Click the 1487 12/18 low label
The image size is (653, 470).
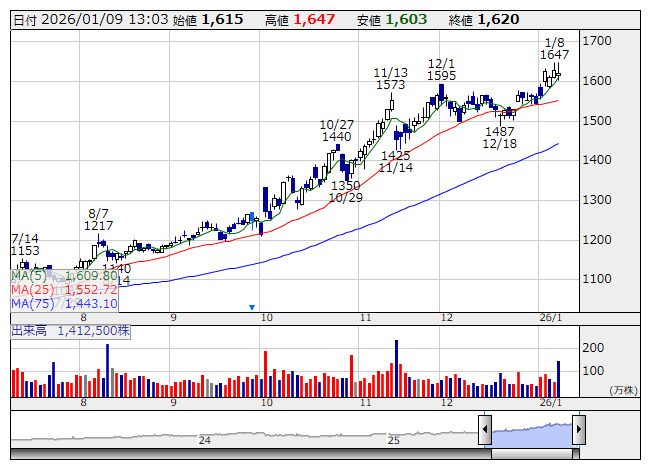500,138
